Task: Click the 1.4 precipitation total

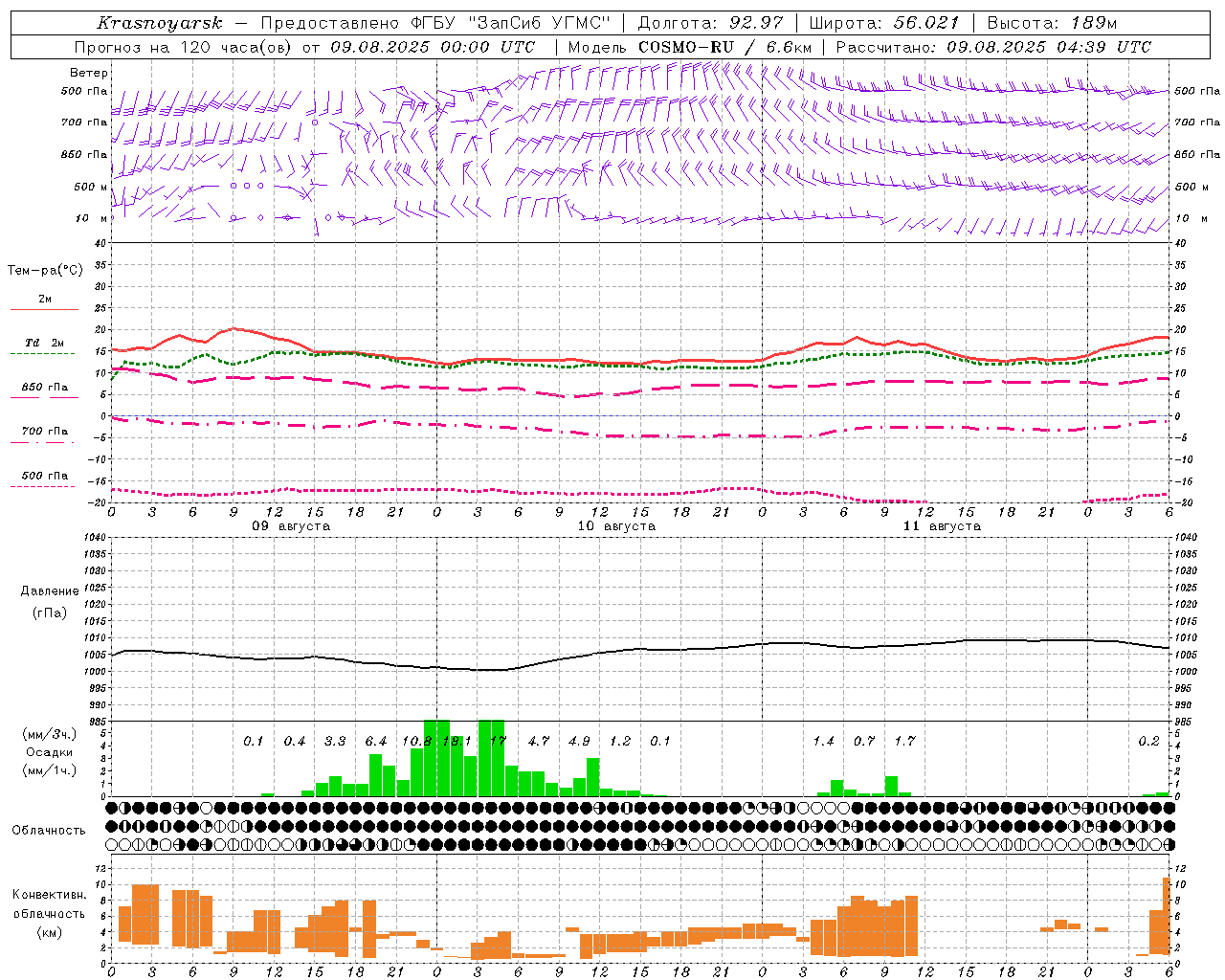Action: pyautogui.click(x=823, y=742)
